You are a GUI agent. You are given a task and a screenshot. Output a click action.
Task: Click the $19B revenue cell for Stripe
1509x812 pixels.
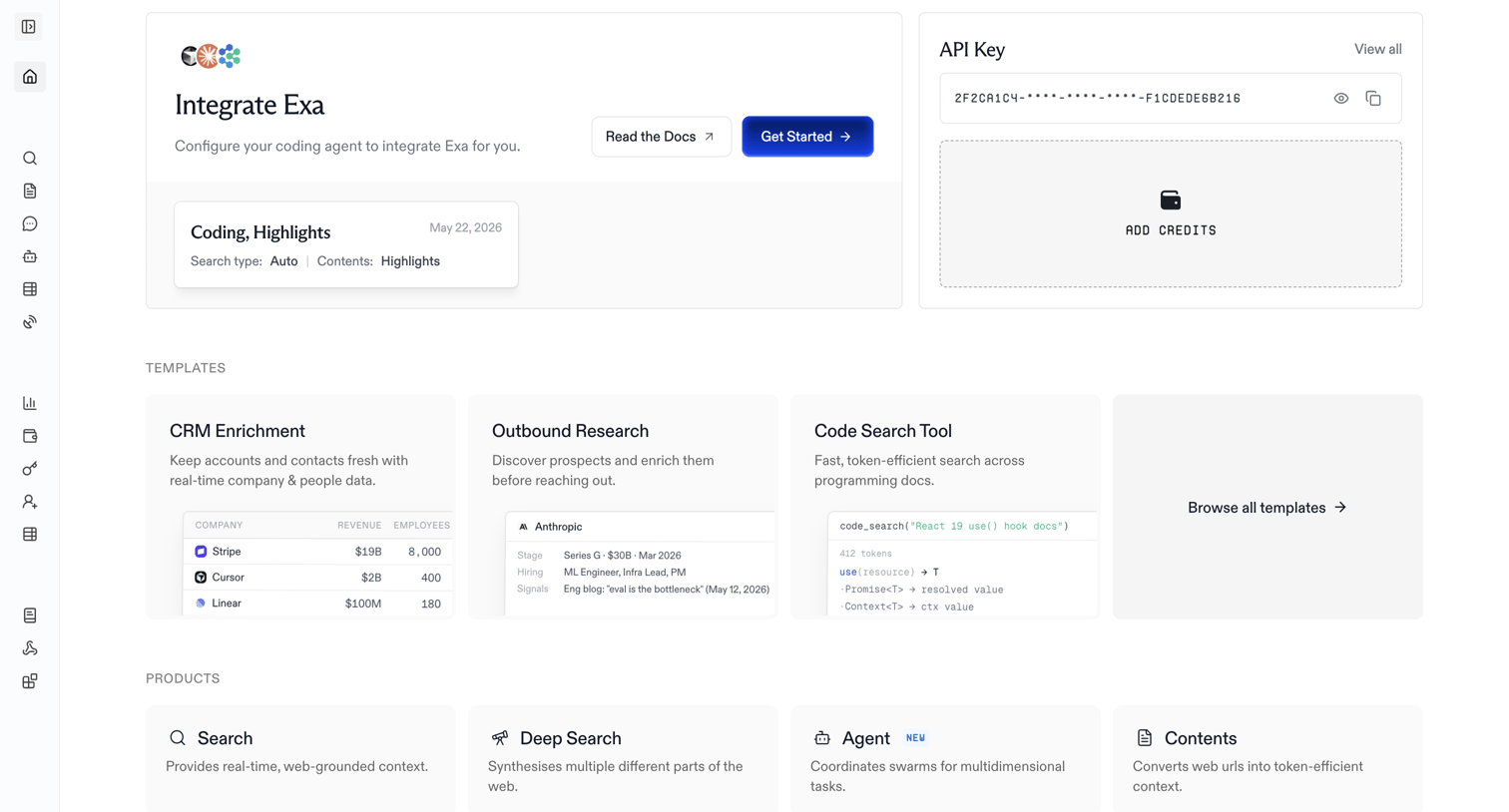pos(368,552)
